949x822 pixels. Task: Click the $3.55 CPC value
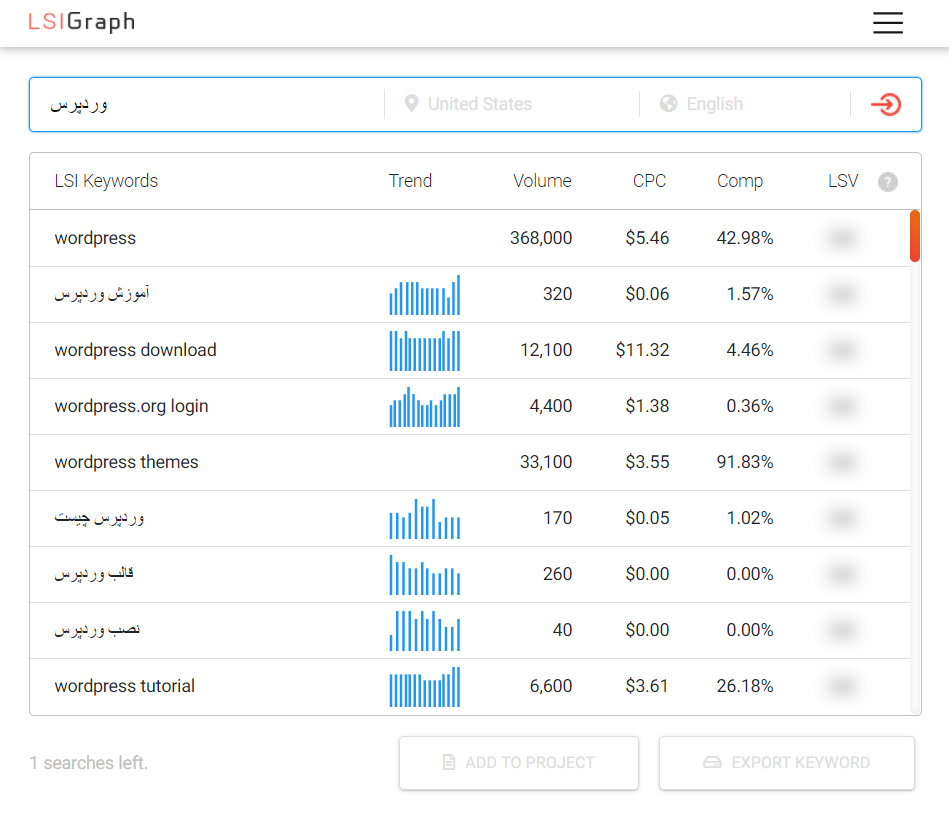[x=647, y=462]
